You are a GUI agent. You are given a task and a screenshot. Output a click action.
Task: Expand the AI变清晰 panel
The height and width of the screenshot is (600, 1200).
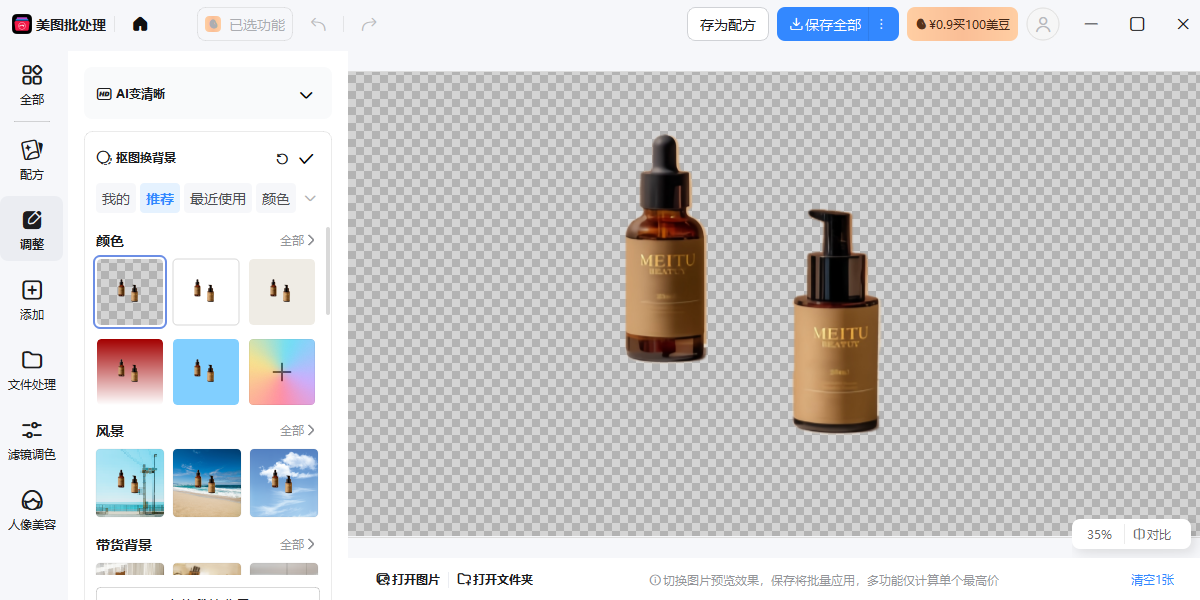point(306,95)
